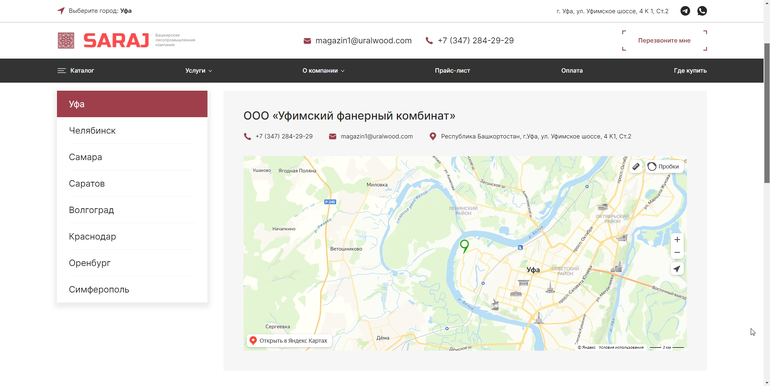This screenshot has height=386, width=770.
Task: Click header phone +7 (347) 284-29-29
Action: pyautogui.click(x=475, y=41)
